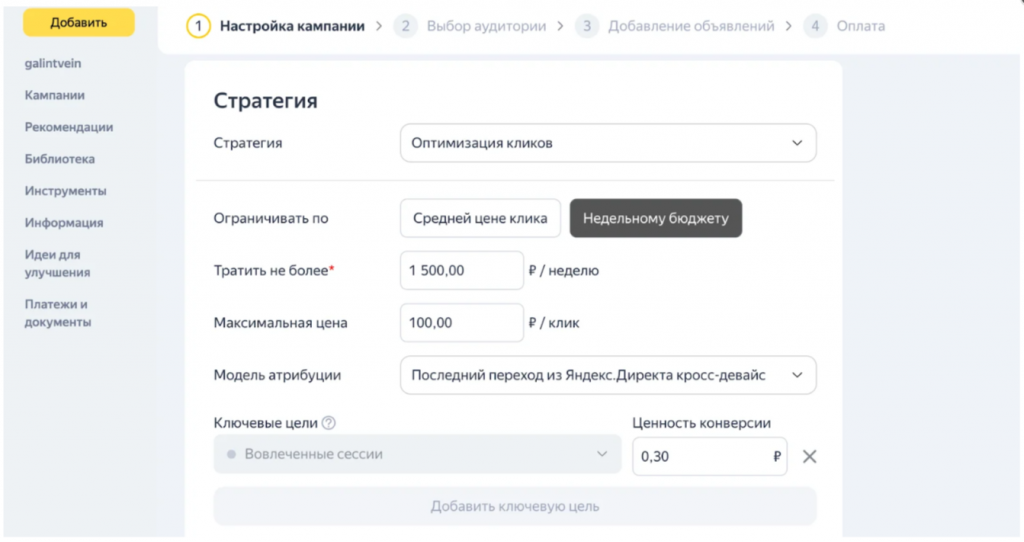The width and height of the screenshot is (1024, 542).
Task: Click the yellow Добавить button
Action: point(78,23)
